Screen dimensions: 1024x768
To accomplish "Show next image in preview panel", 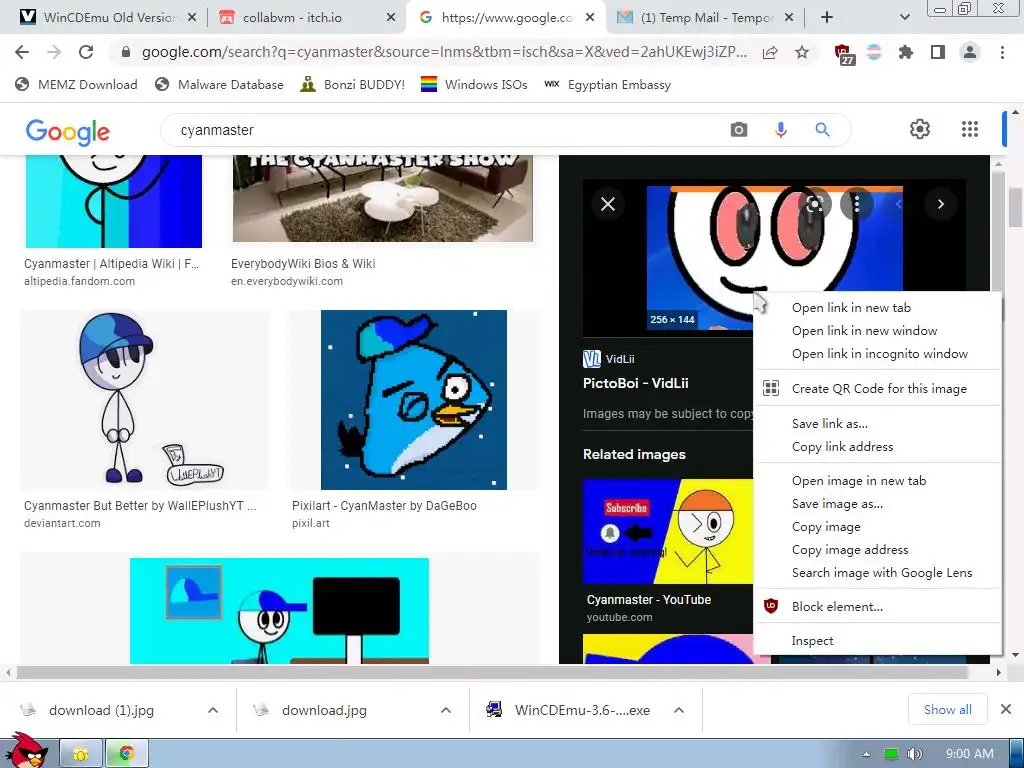I will [940, 204].
